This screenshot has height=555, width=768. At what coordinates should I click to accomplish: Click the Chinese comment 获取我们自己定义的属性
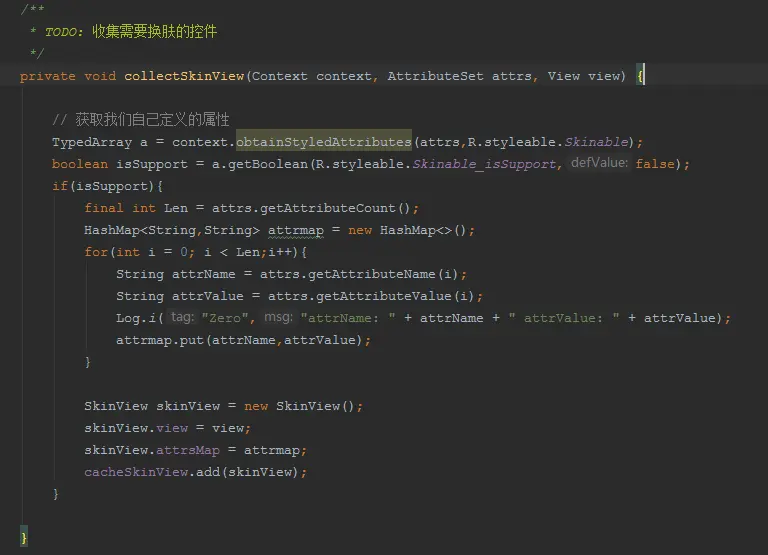152,120
